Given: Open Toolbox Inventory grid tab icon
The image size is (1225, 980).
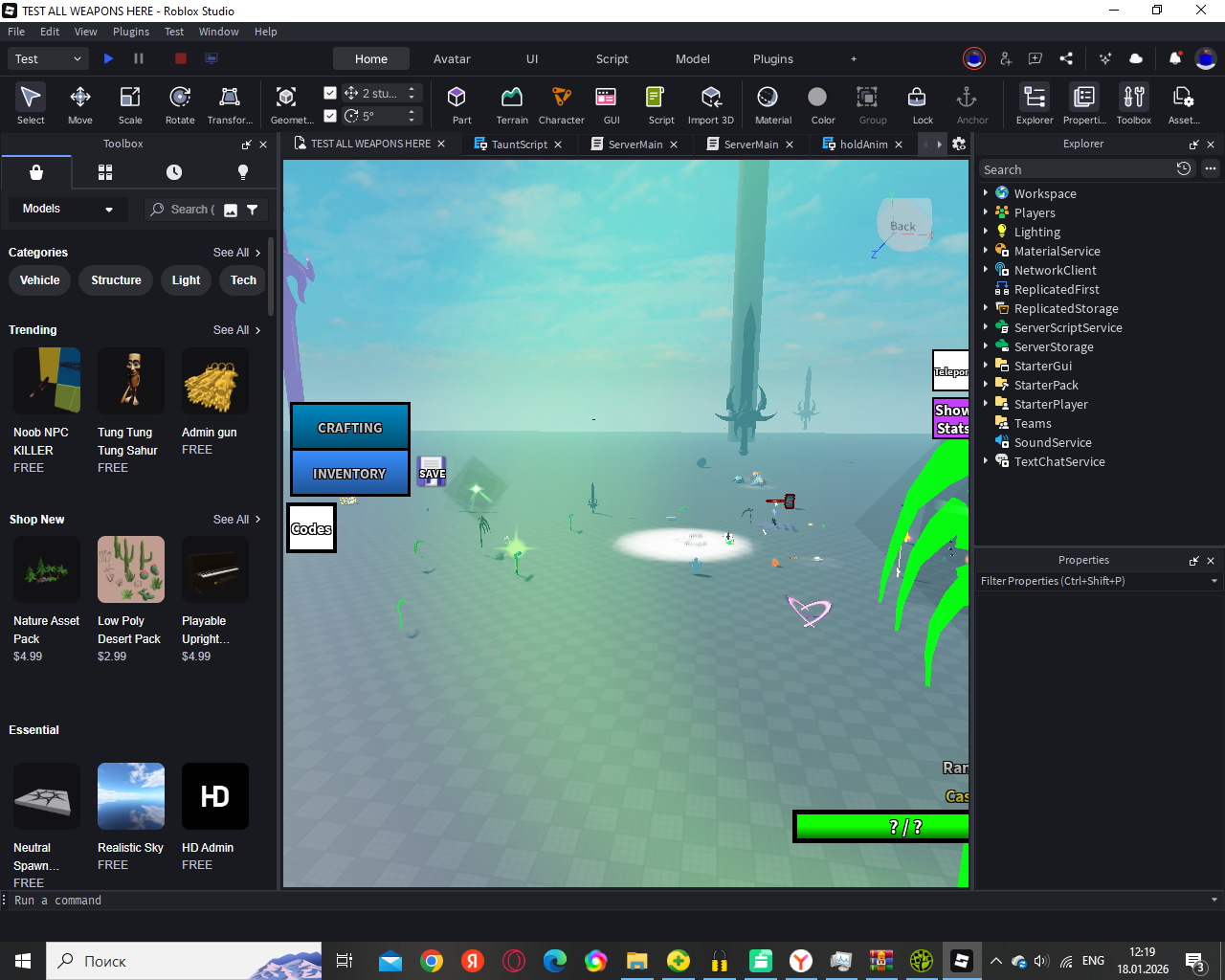Looking at the screenshot, I should click(x=105, y=172).
